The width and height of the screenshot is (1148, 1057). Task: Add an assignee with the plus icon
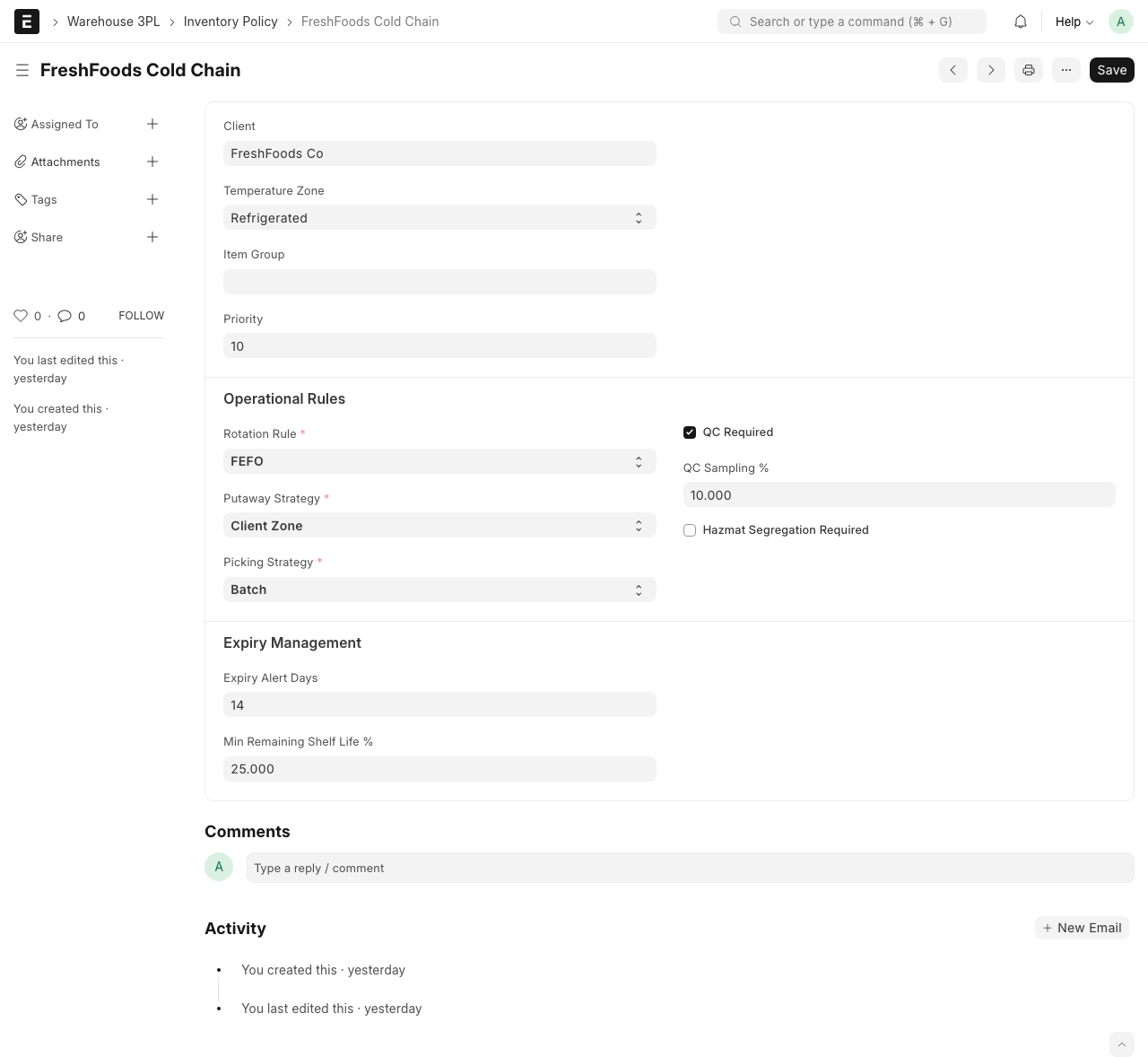tap(152, 124)
